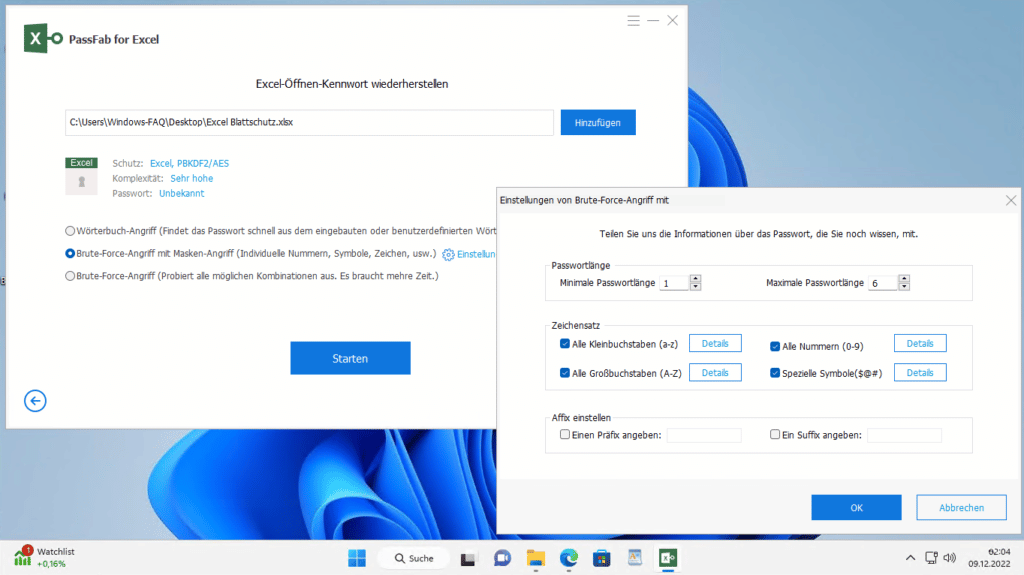
Task: Click the suffix text input field
Action: click(x=904, y=435)
